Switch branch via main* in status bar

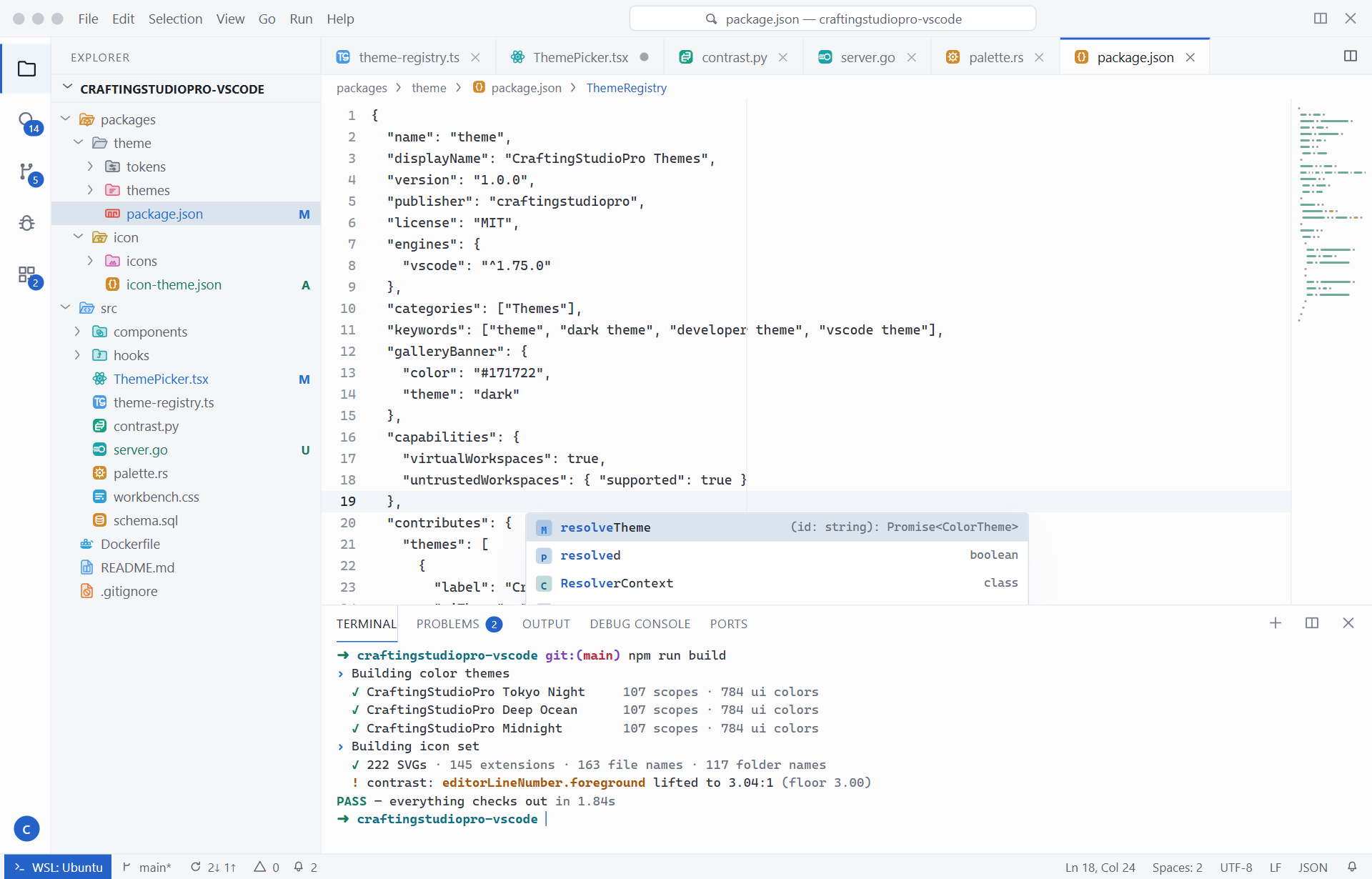pos(146,867)
